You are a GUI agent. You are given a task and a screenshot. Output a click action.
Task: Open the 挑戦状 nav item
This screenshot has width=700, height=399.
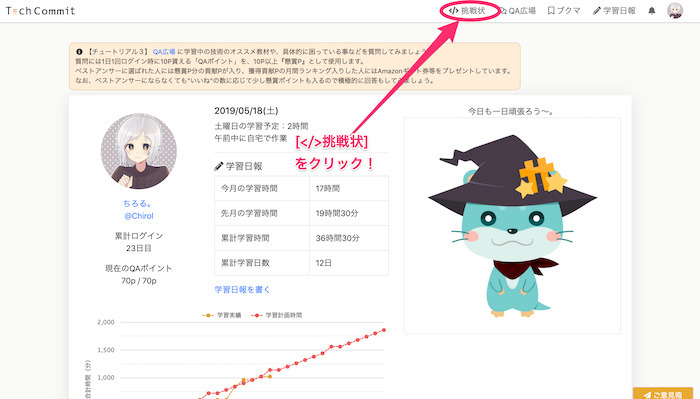tap(467, 10)
